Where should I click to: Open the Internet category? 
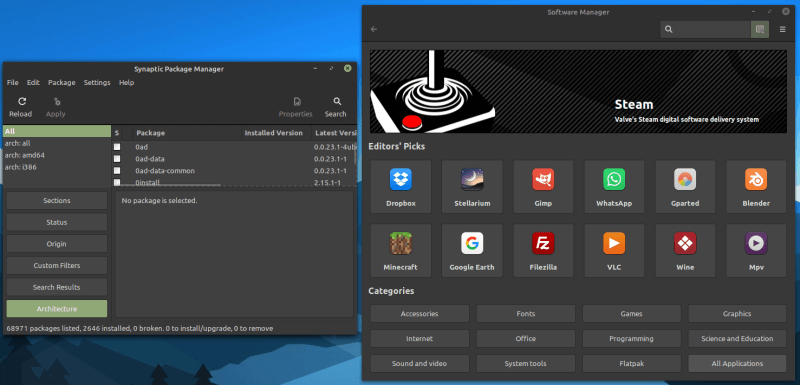click(x=419, y=339)
